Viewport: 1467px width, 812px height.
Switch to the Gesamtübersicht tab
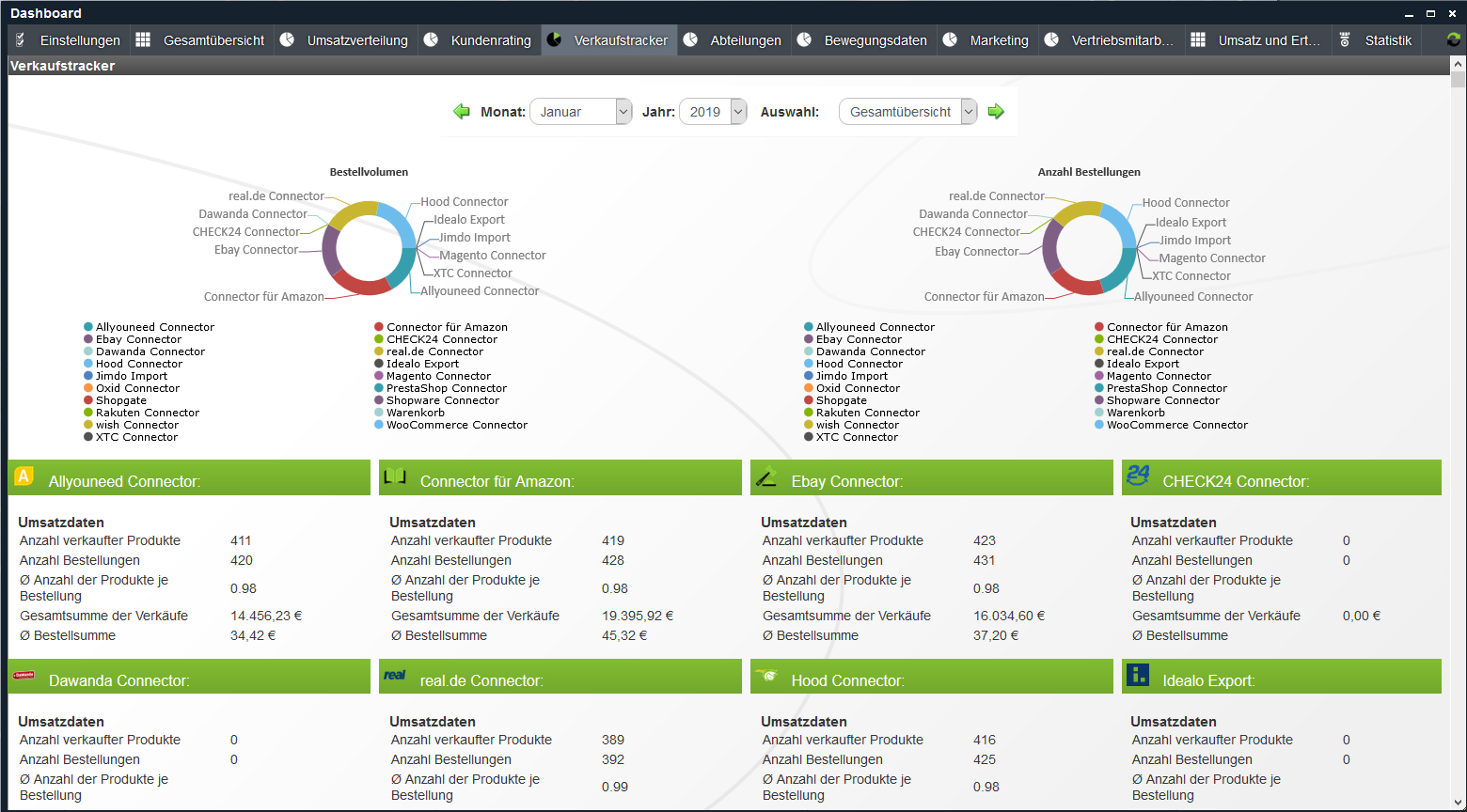(201, 40)
